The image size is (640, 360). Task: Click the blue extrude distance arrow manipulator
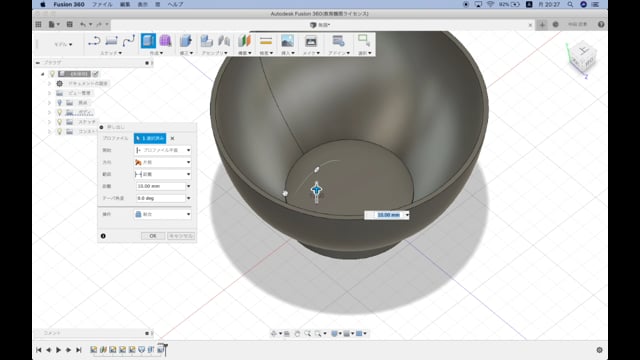point(316,190)
